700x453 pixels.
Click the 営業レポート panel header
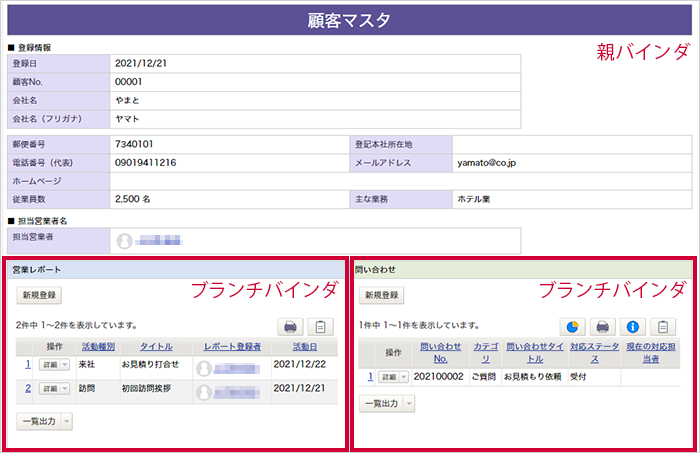tap(176, 270)
